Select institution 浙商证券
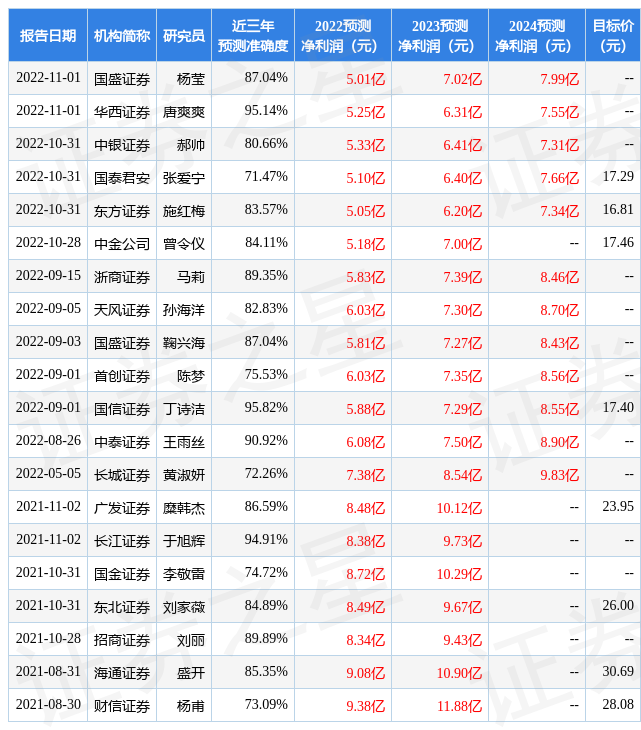 122,277
